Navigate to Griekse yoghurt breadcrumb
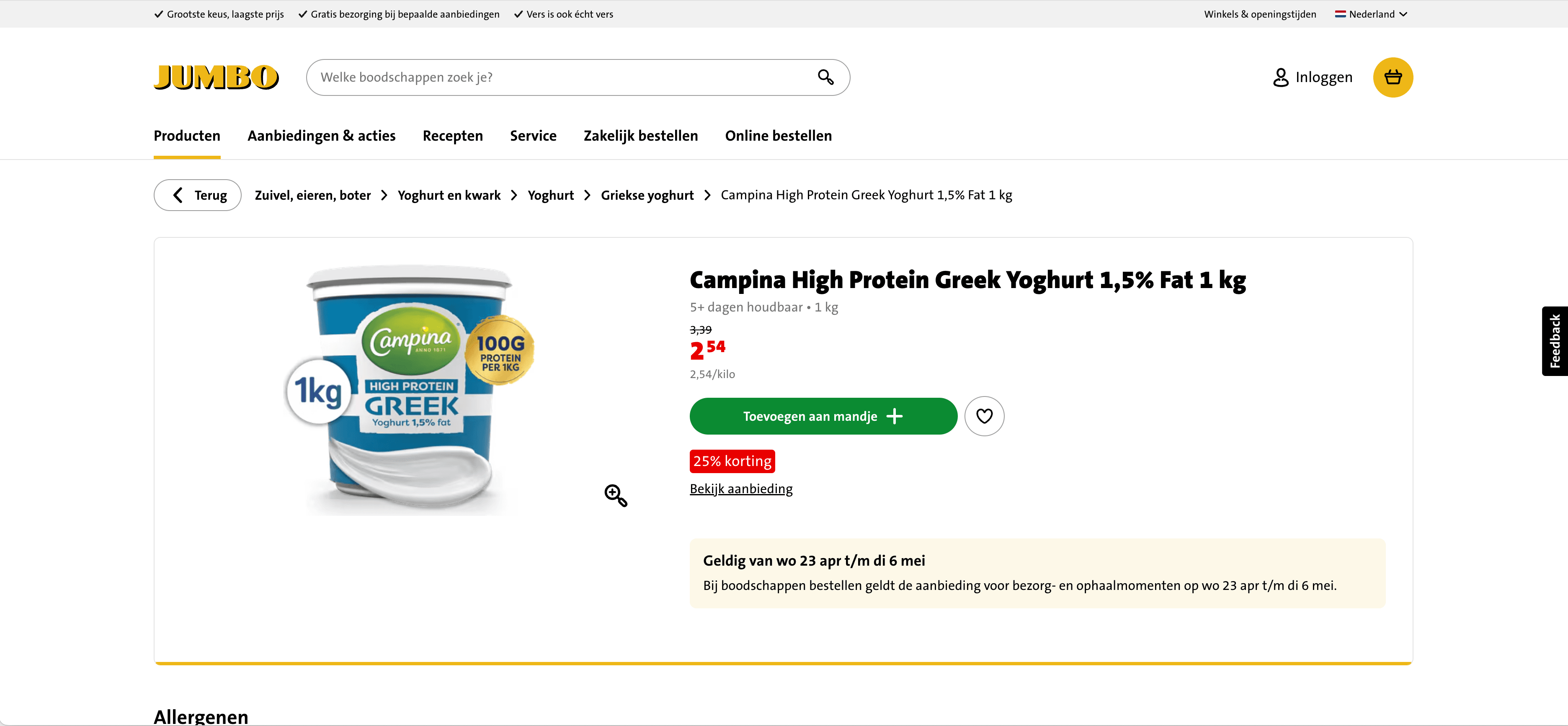 pyautogui.click(x=647, y=196)
